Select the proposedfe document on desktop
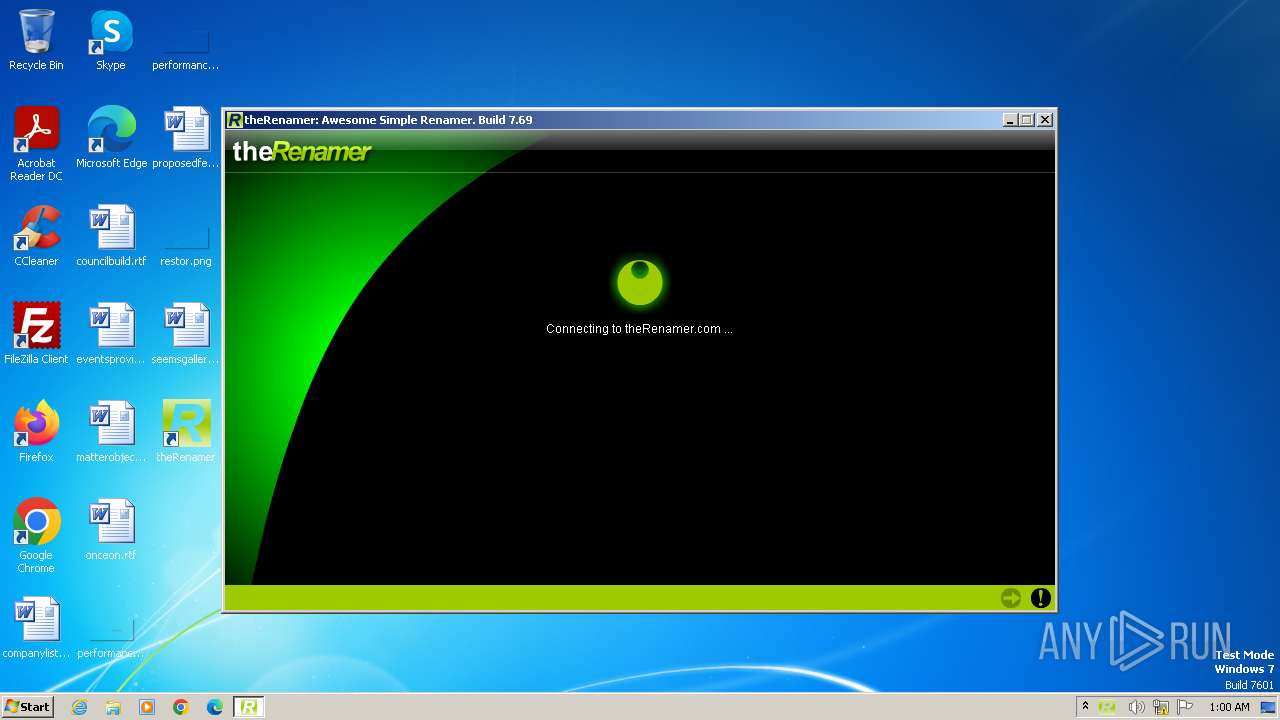Screen dimensions: 1280x720 186,138
